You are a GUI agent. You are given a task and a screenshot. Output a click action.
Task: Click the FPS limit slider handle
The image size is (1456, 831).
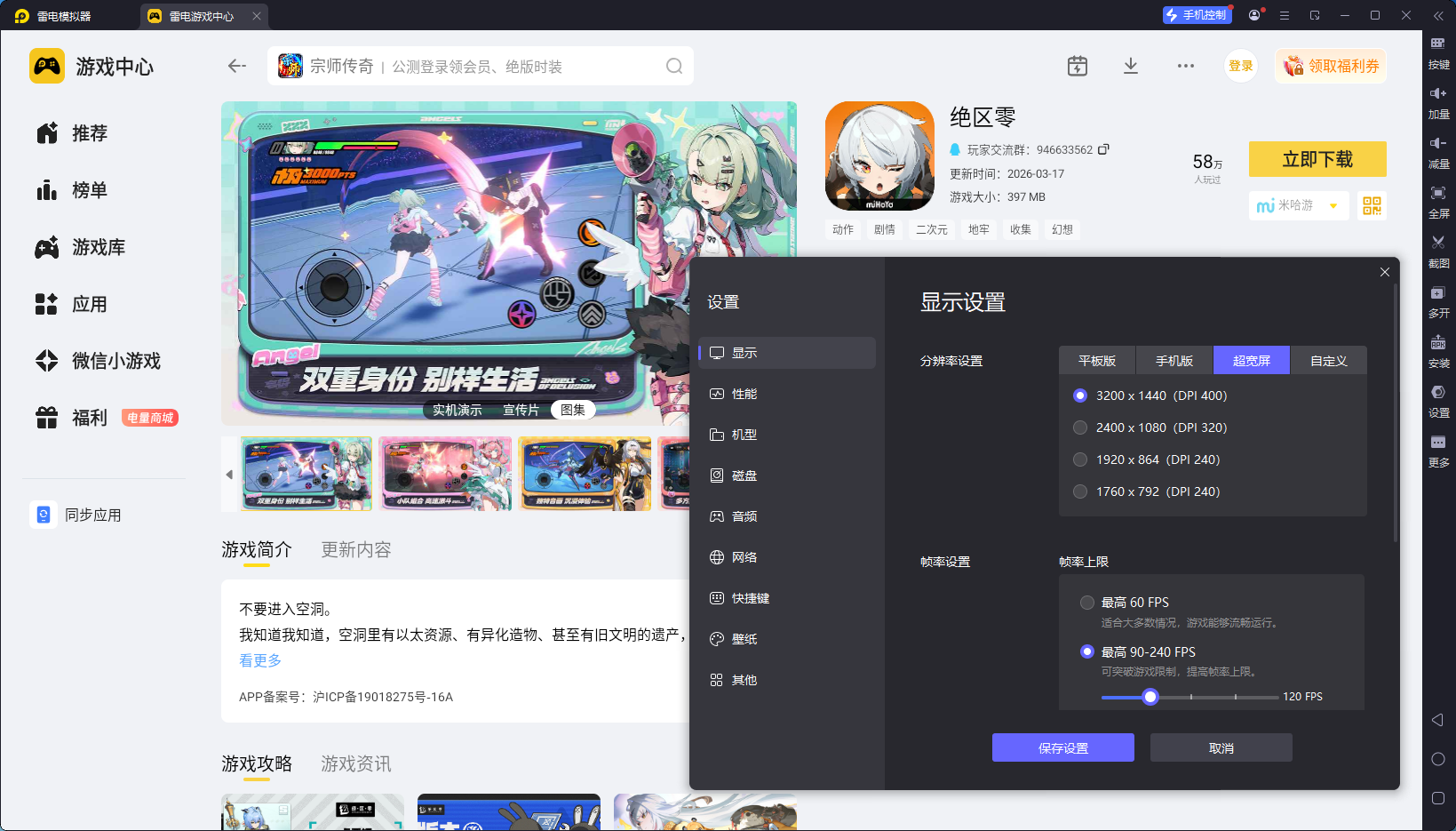[x=1150, y=697]
